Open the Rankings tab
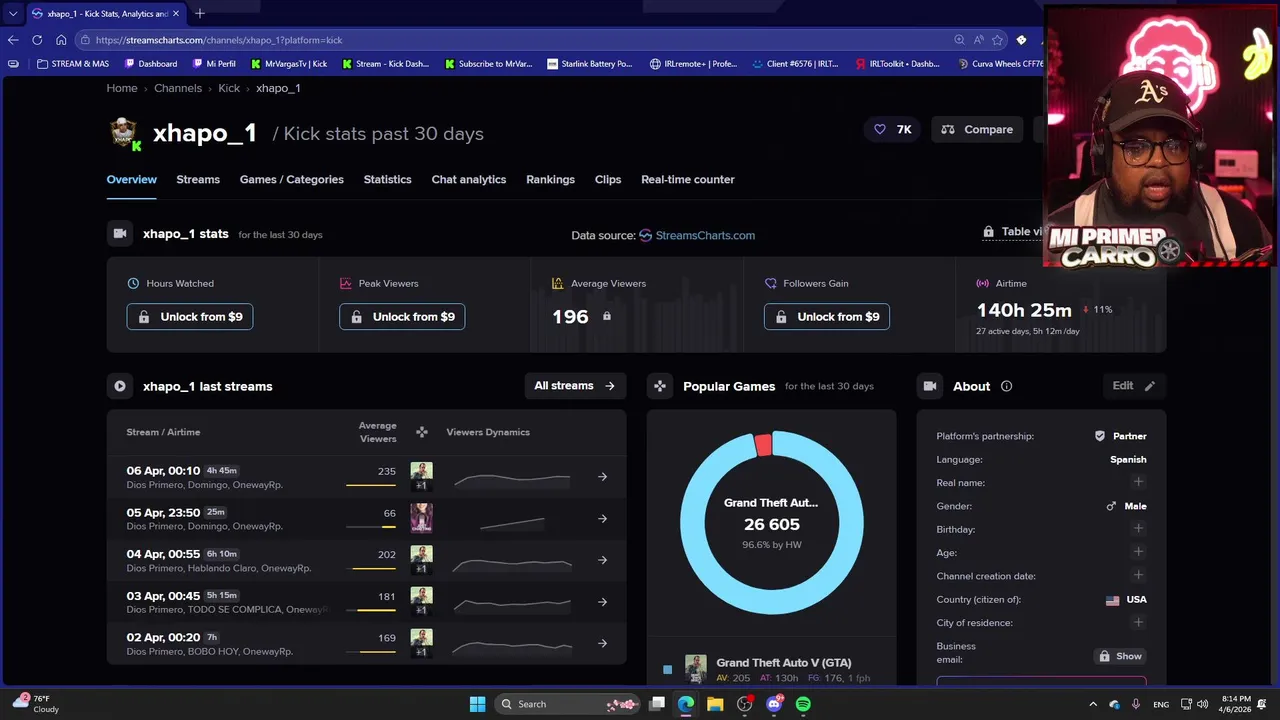This screenshot has width=1280, height=720. [550, 180]
